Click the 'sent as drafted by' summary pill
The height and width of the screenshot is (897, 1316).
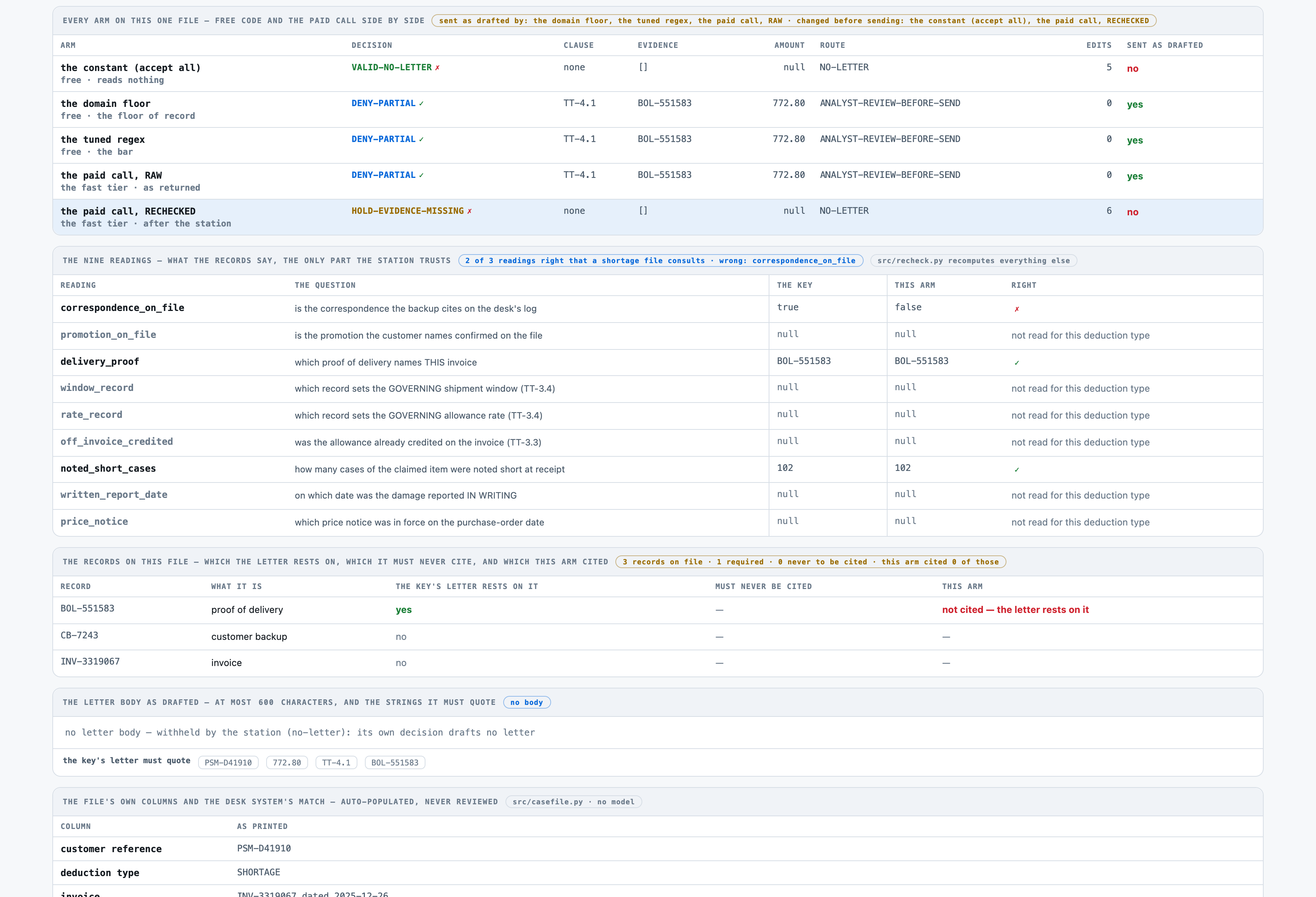click(x=793, y=21)
